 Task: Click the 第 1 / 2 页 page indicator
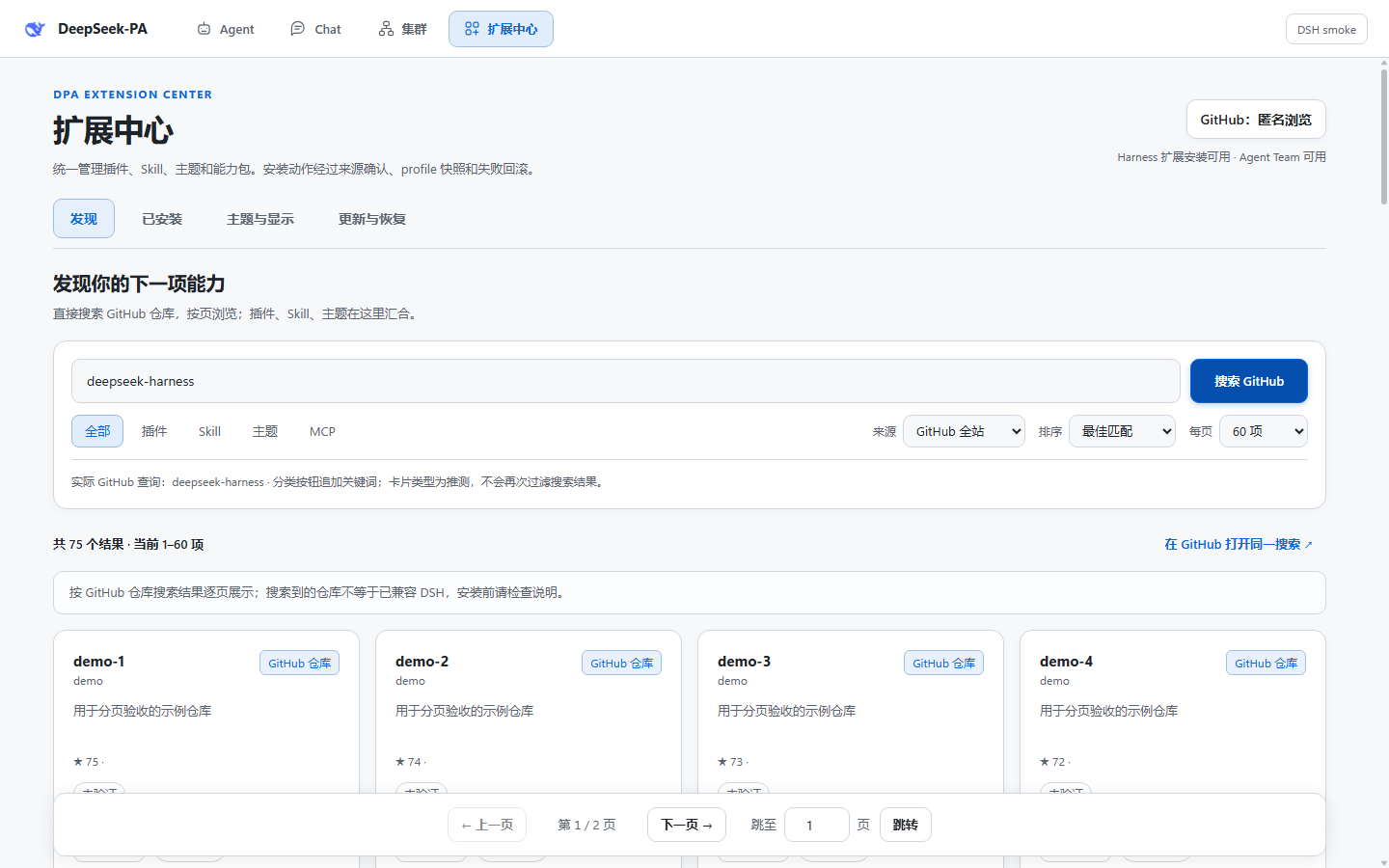tap(586, 825)
